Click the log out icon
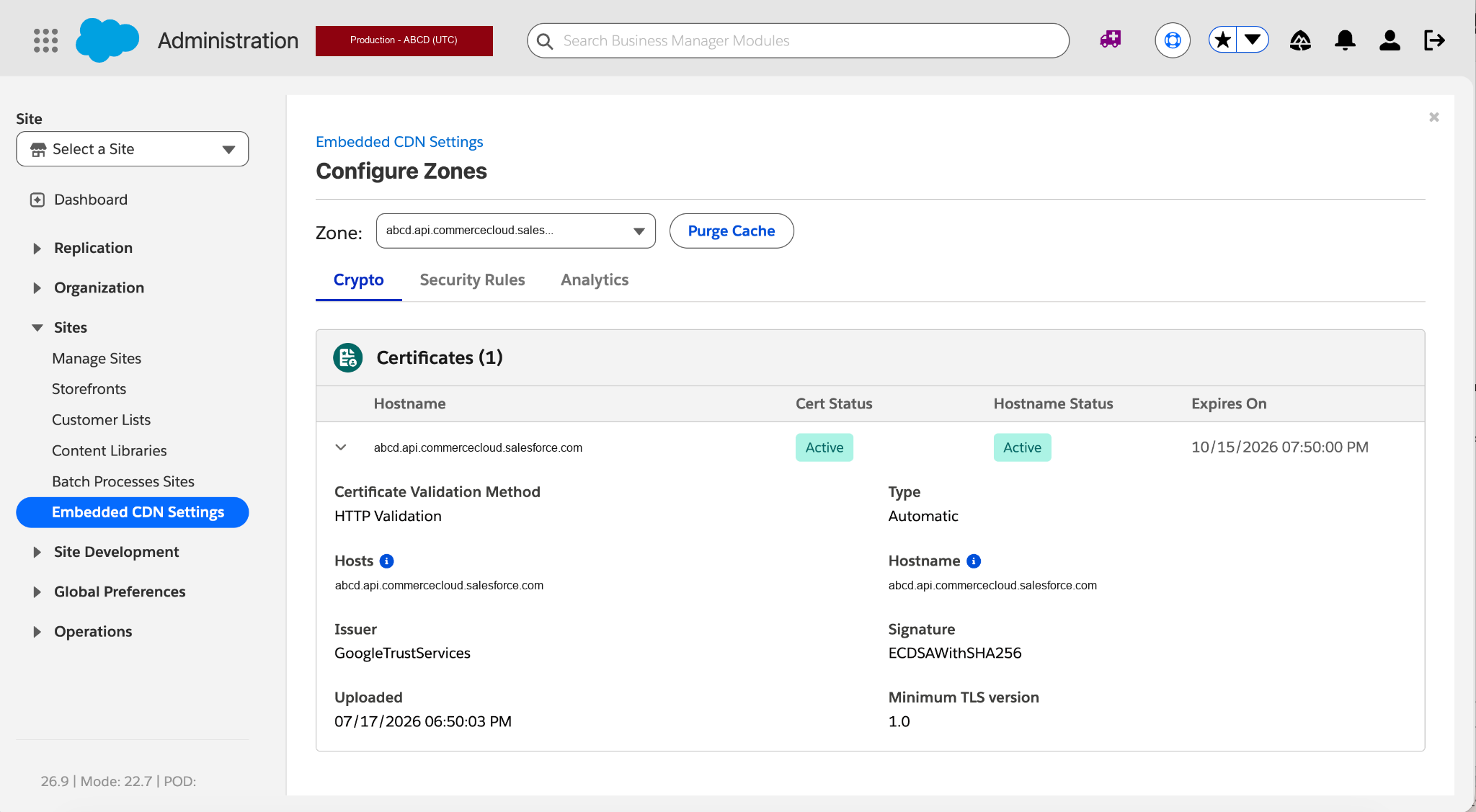Viewport: 1476px width, 812px height. pos(1434,40)
